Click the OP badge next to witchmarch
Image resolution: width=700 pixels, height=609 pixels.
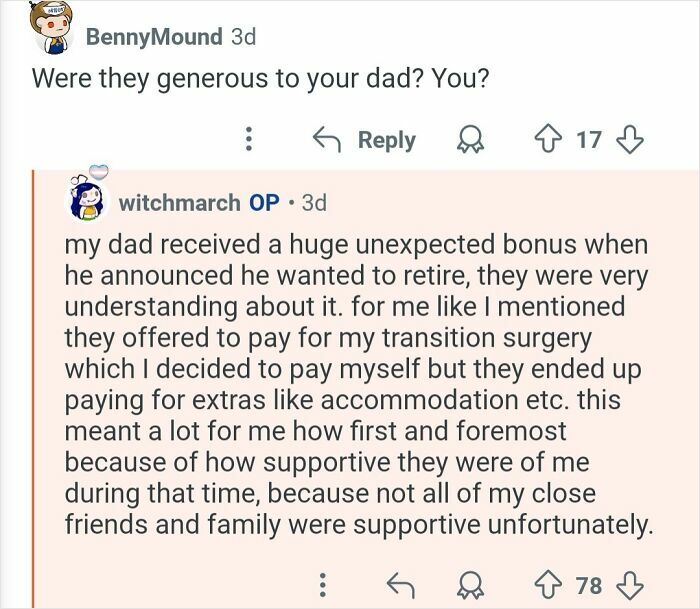[264, 203]
